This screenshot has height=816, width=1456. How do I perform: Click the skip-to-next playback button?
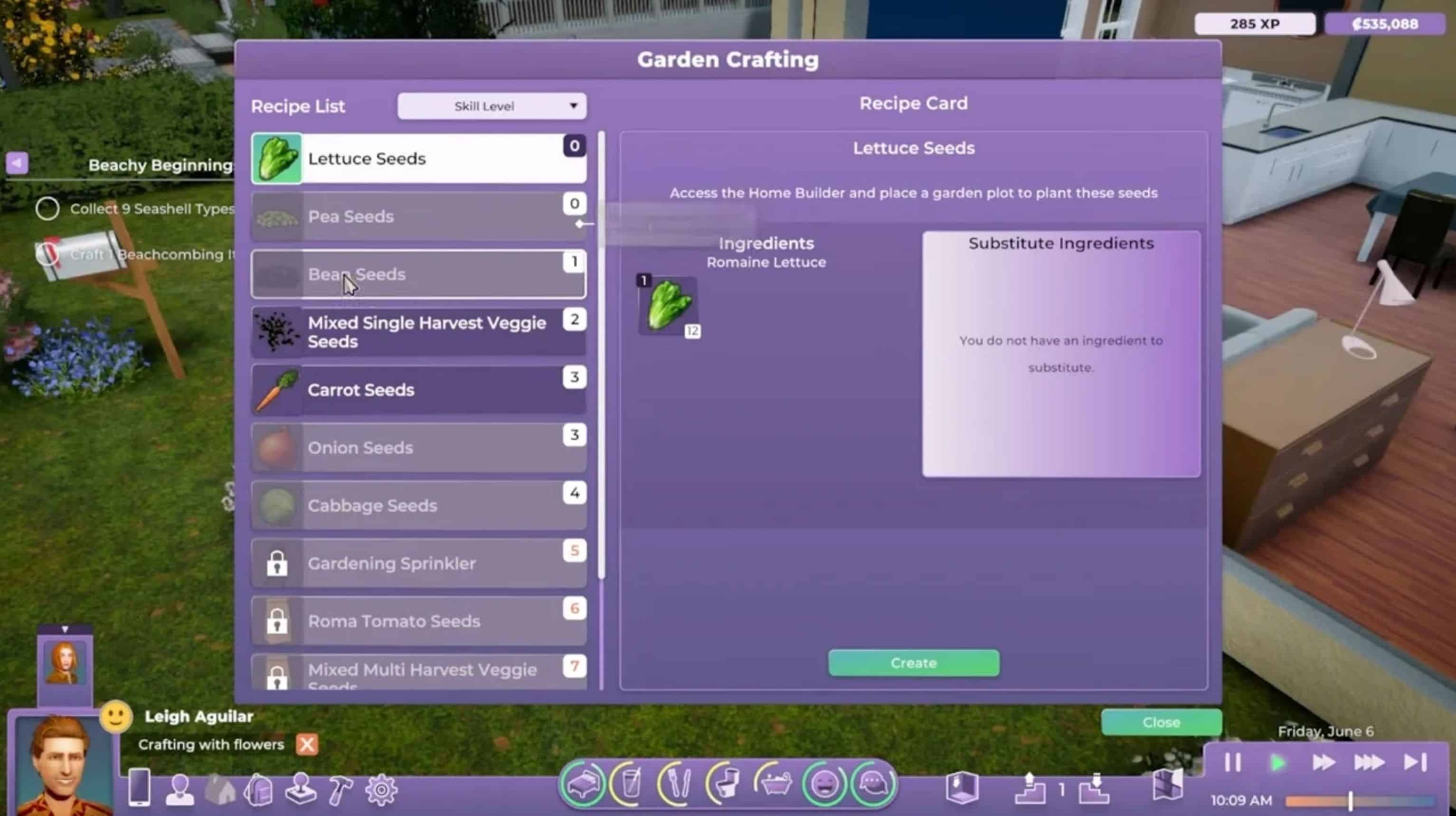[x=1415, y=762]
